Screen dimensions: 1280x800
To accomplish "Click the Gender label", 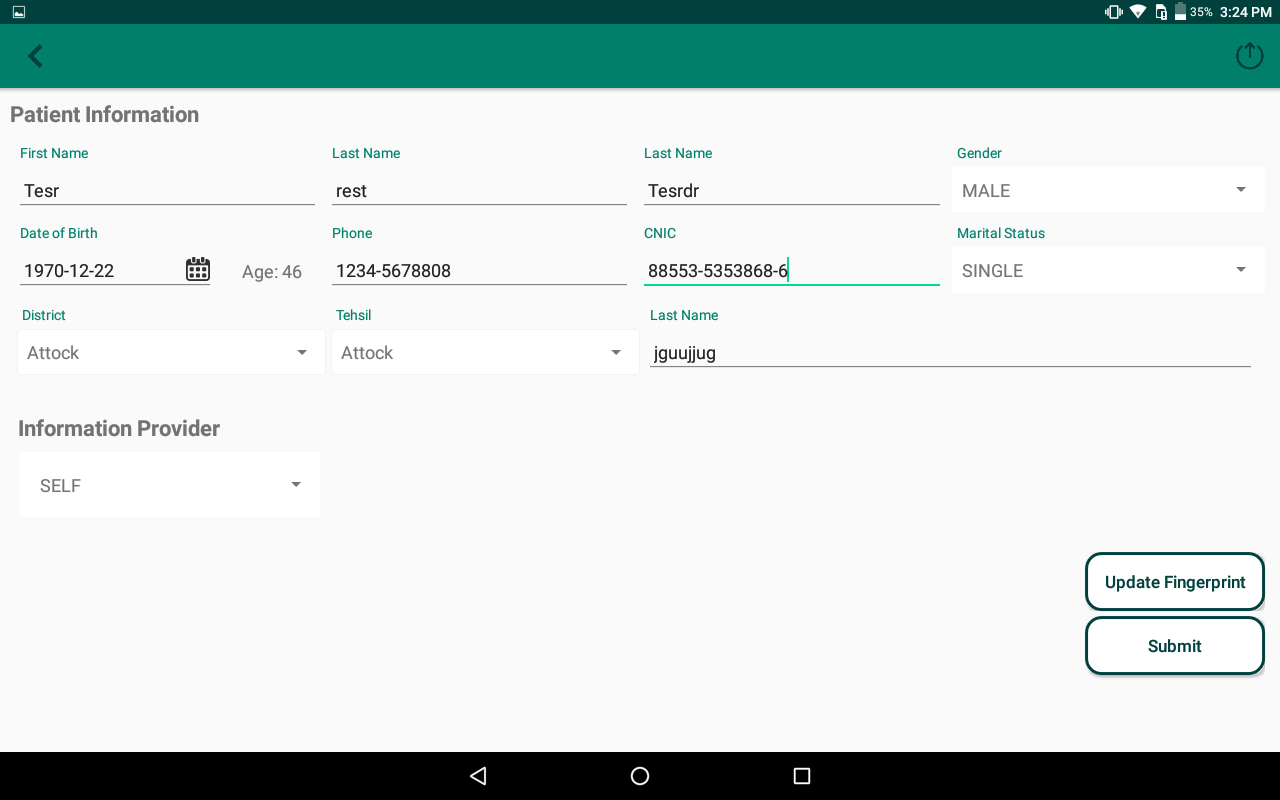I will pyautogui.click(x=979, y=153).
